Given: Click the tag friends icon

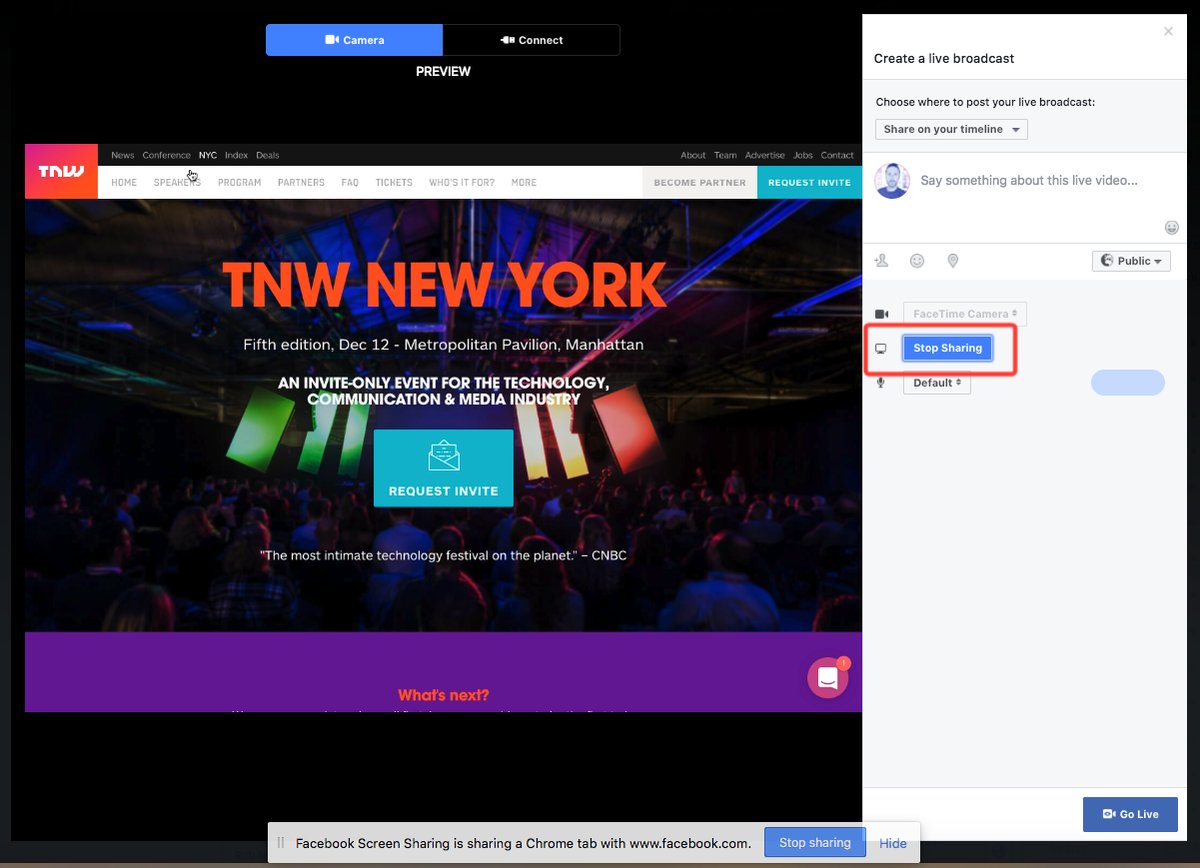Looking at the screenshot, I should [881, 260].
